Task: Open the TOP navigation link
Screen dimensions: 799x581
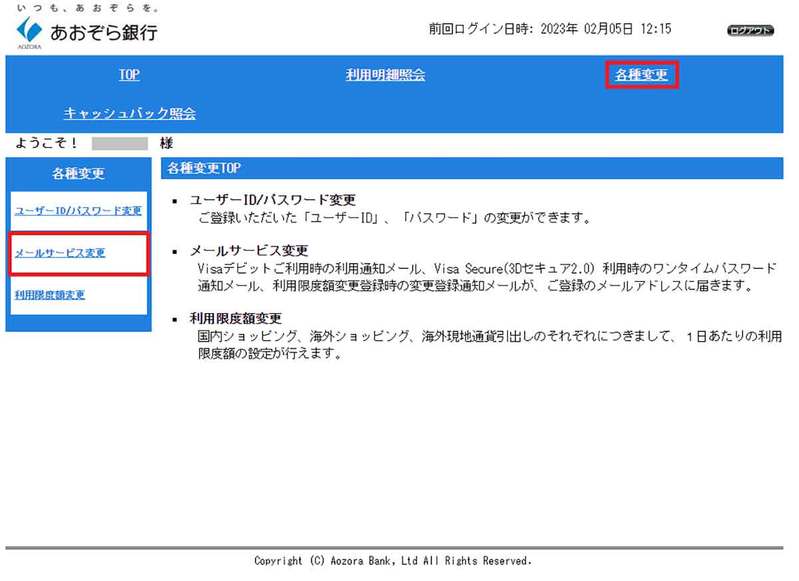Action: (x=129, y=75)
